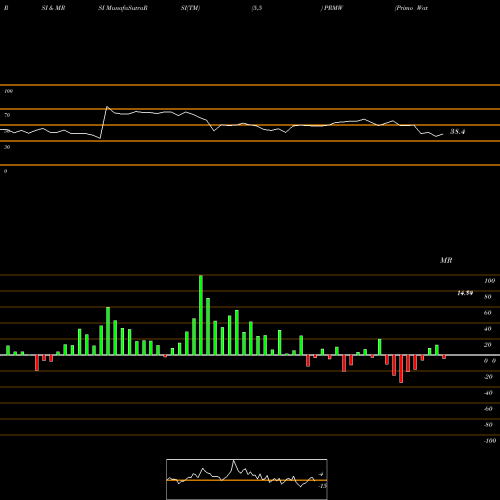Click the tallest green histogram bar

tap(201, 315)
